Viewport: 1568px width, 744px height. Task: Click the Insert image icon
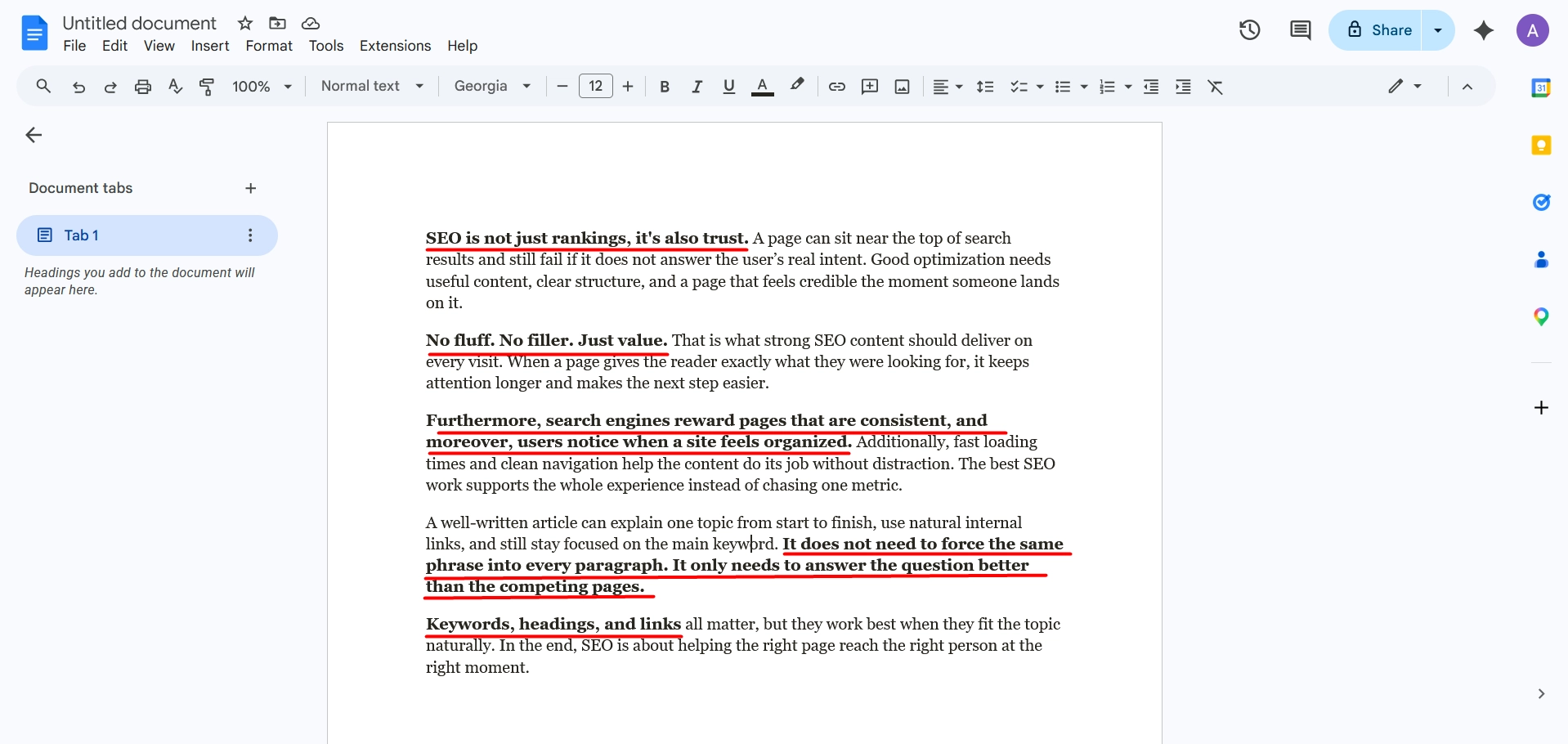pos(902,87)
